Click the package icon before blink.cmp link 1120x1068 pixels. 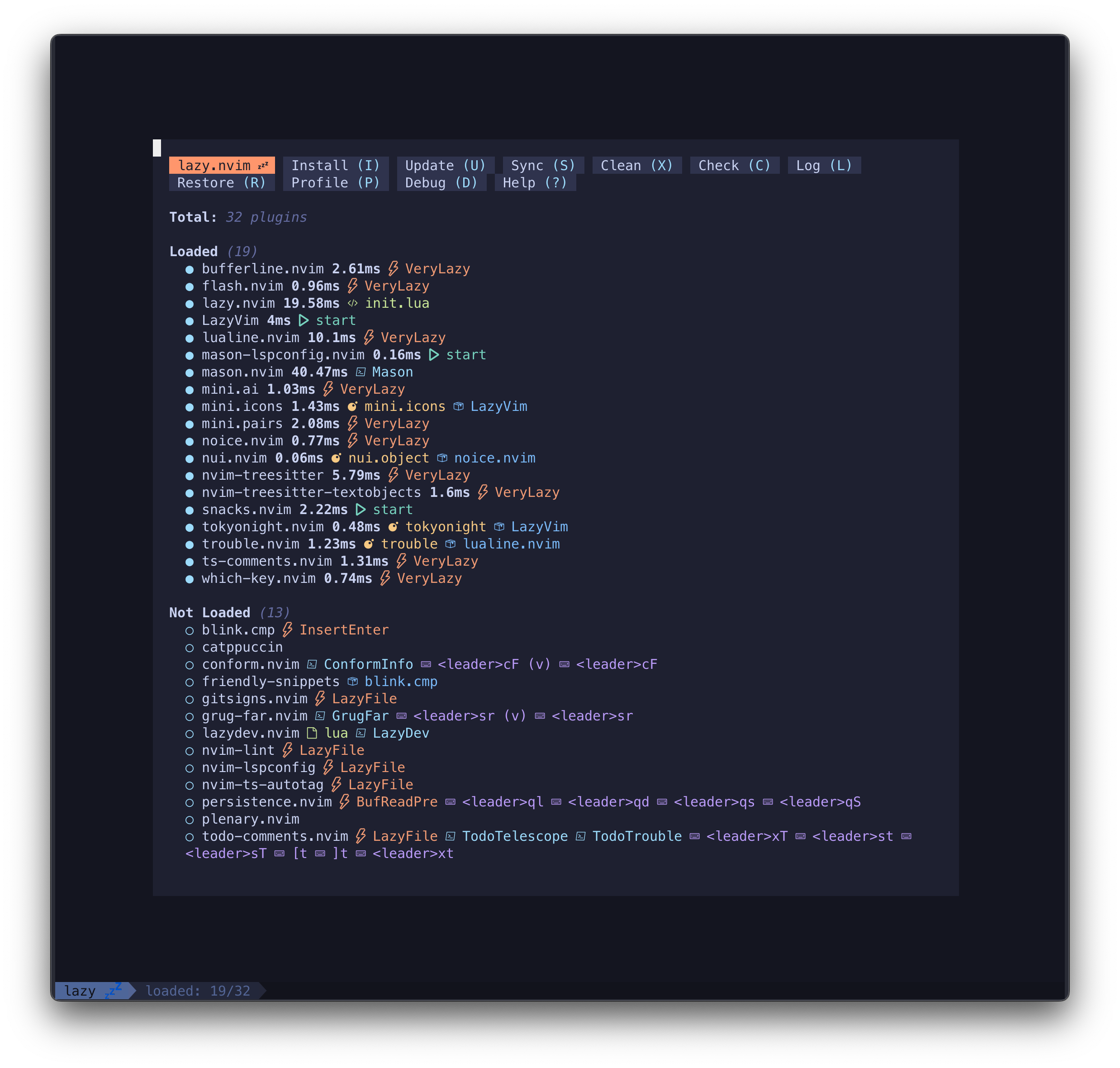353,682
